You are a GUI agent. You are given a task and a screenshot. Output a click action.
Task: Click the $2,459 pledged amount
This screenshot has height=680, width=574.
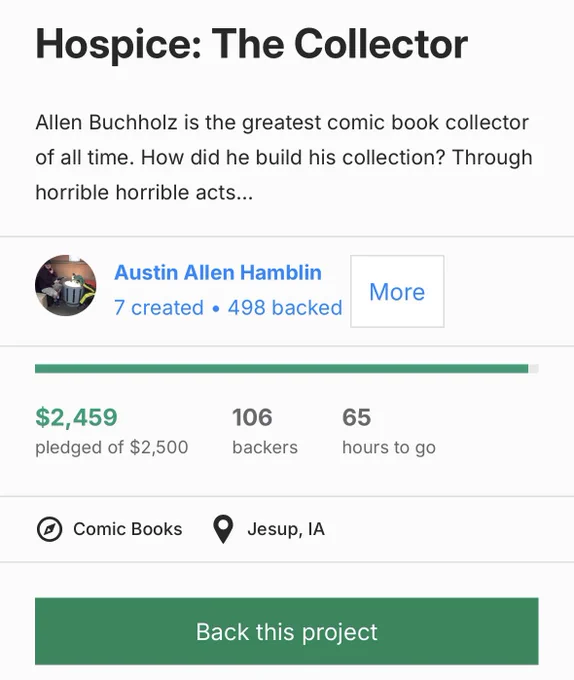coord(76,418)
